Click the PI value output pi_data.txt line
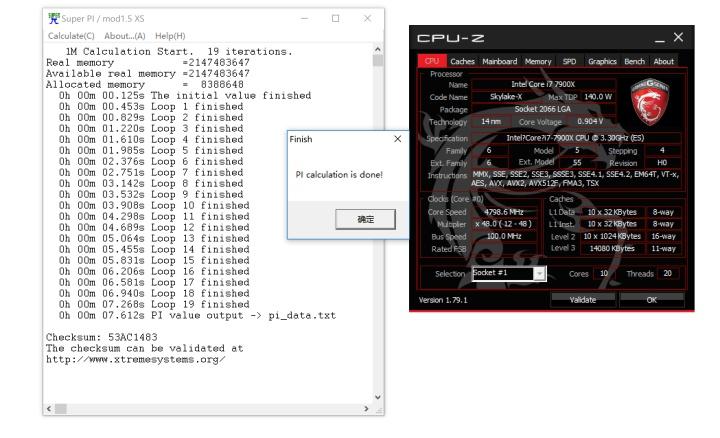The image size is (720, 438). 197,315
